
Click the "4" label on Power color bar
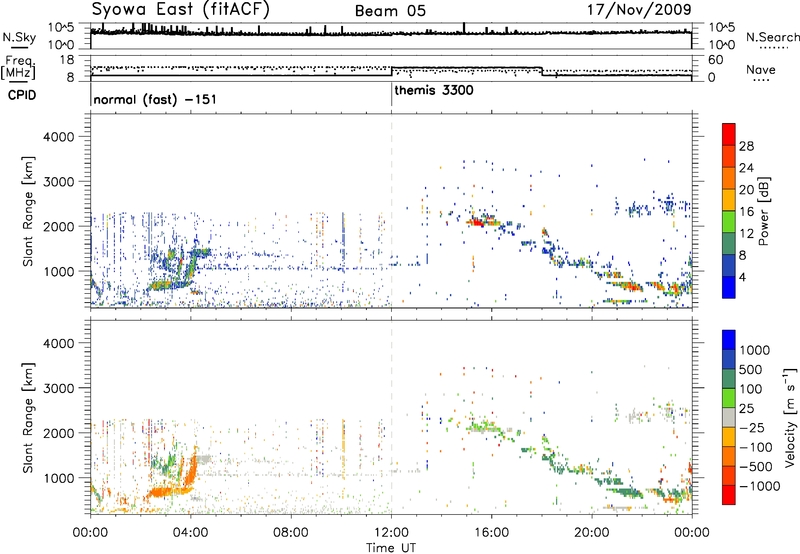[742, 278]
